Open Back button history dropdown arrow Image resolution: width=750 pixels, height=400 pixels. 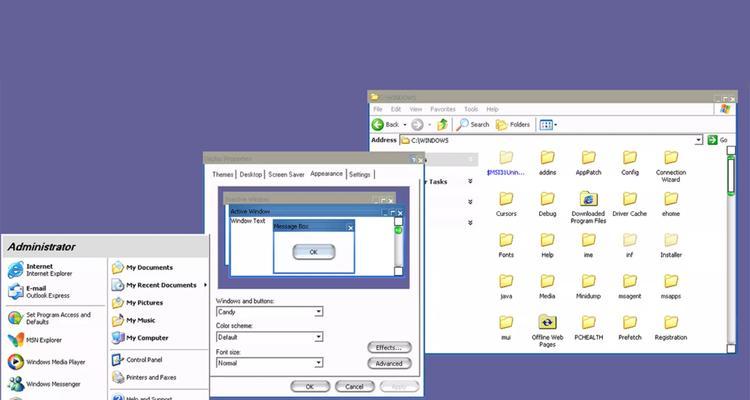tap(405, 125)
